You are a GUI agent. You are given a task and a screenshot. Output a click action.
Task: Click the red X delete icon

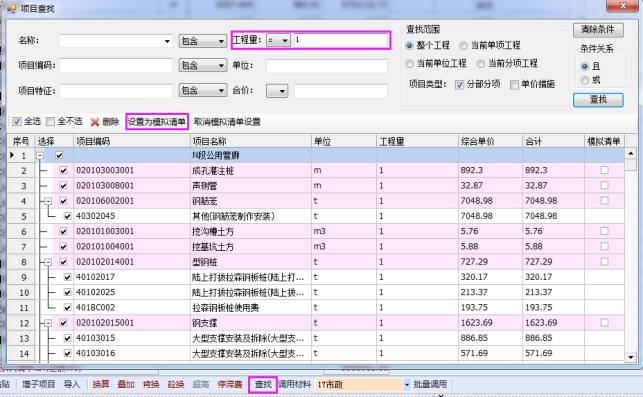click(95, 122)
